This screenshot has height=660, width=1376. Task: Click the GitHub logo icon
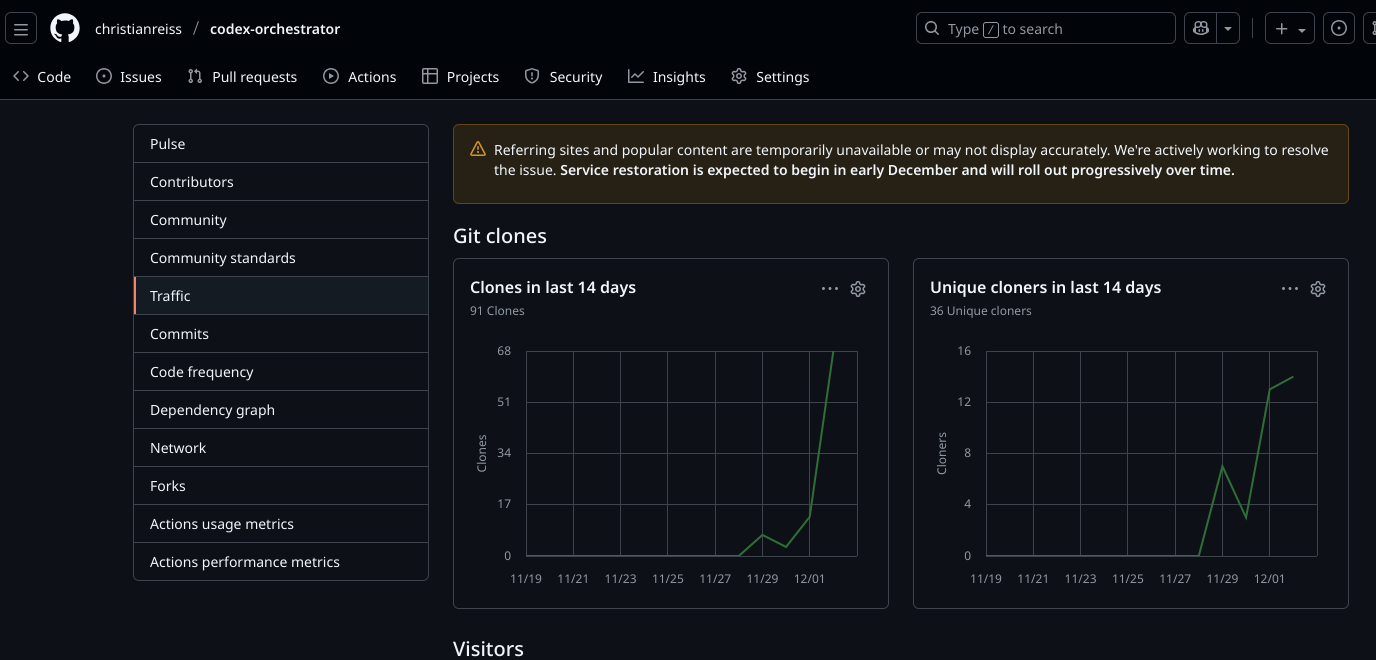coord(65,29)
